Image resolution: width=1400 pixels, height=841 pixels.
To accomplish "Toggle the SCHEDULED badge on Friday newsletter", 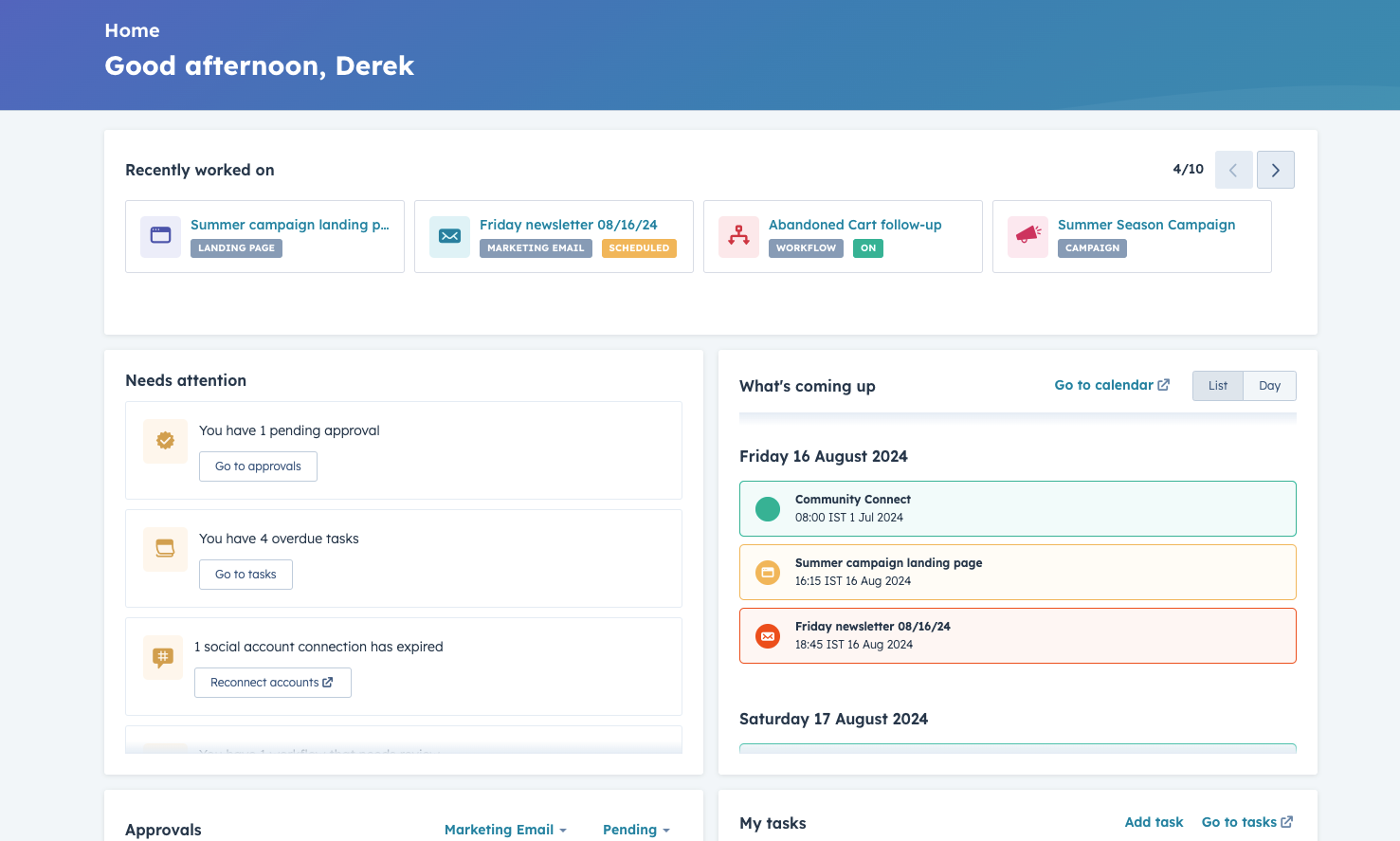I will coord(639,247).
